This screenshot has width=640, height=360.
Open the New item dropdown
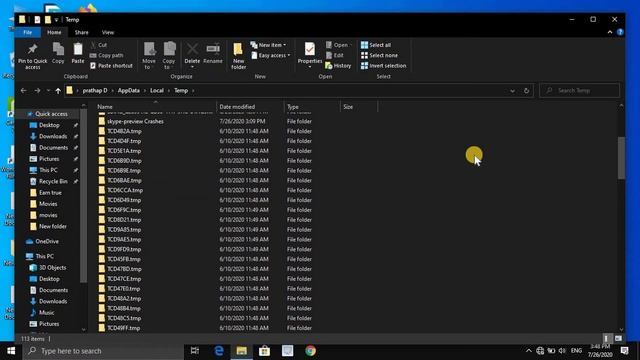[x=268, y=45]
